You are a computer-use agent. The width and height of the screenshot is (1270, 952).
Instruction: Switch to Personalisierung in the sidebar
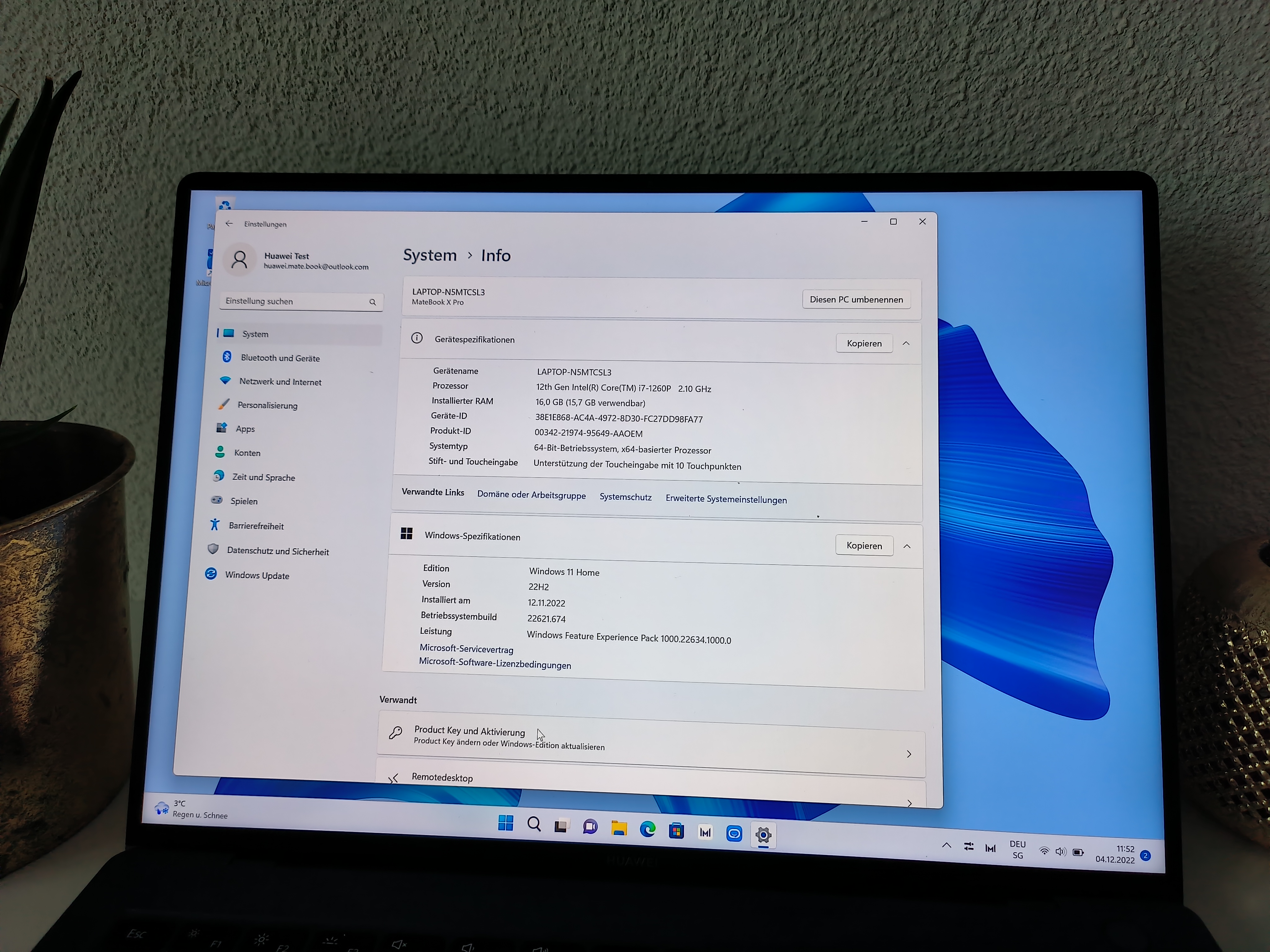(267, 405)
